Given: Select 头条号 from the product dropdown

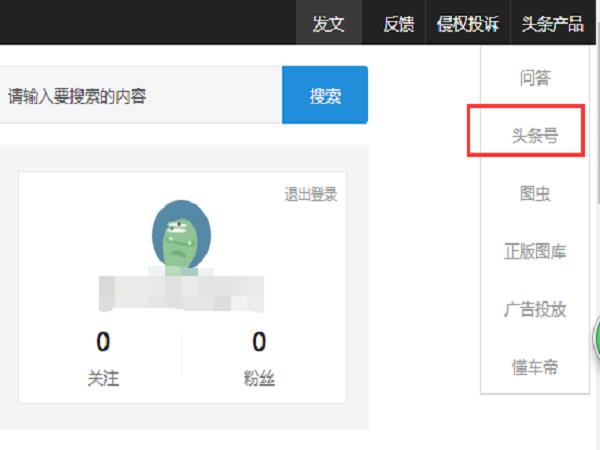Looking at the screenshot, I should click(535, 135).
